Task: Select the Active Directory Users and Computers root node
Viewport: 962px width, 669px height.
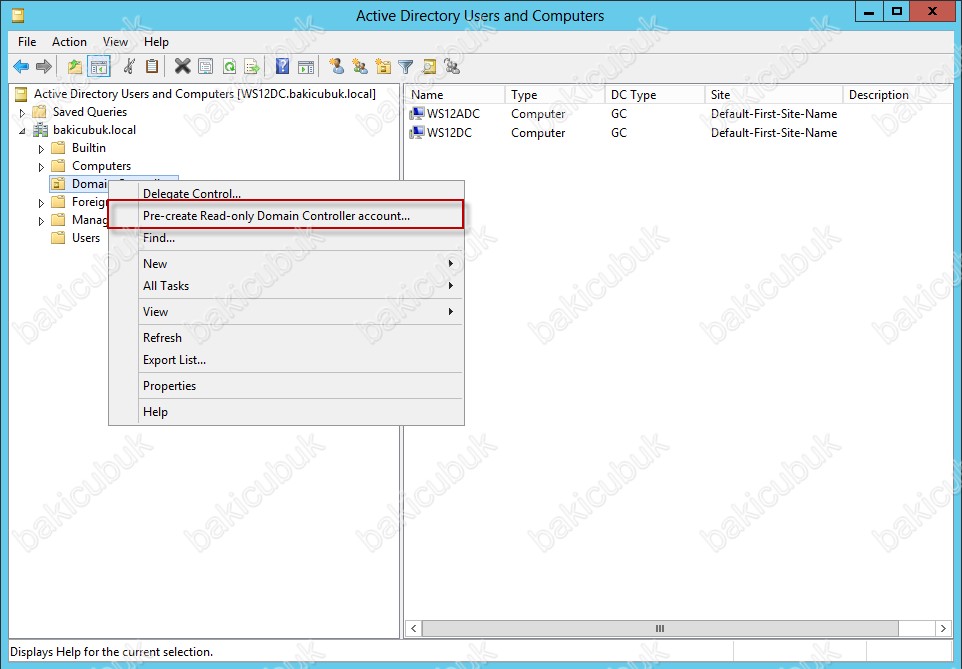Action: pos(204,93)
